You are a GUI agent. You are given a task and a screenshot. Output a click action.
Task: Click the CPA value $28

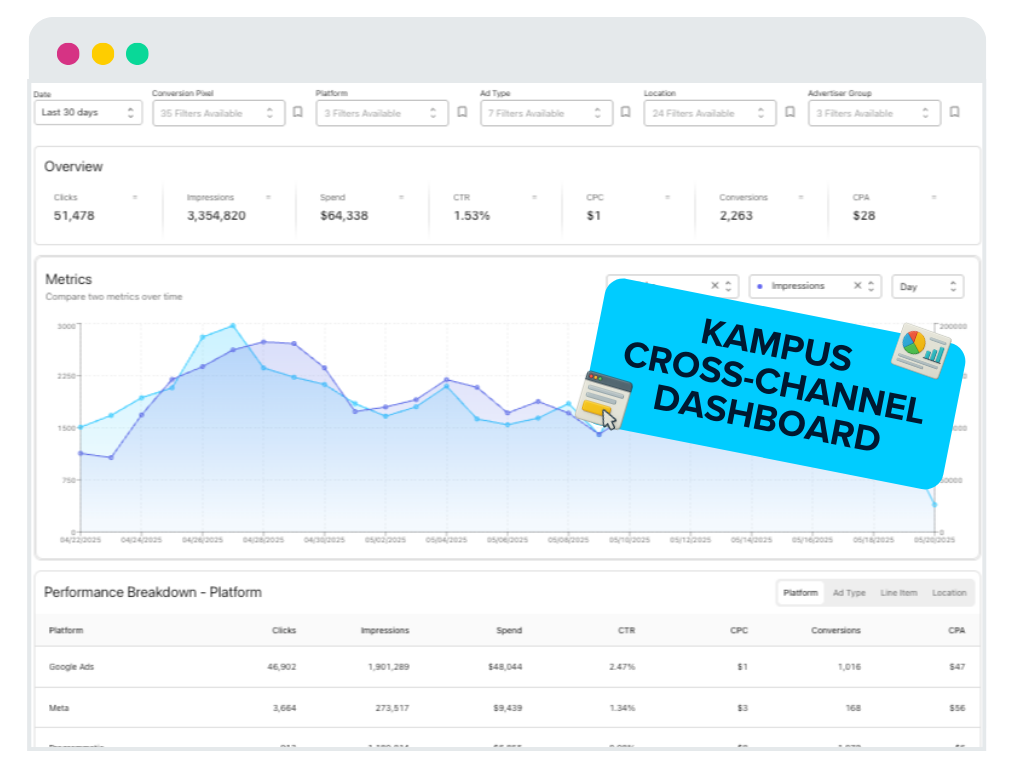click(x=863, y=216)
